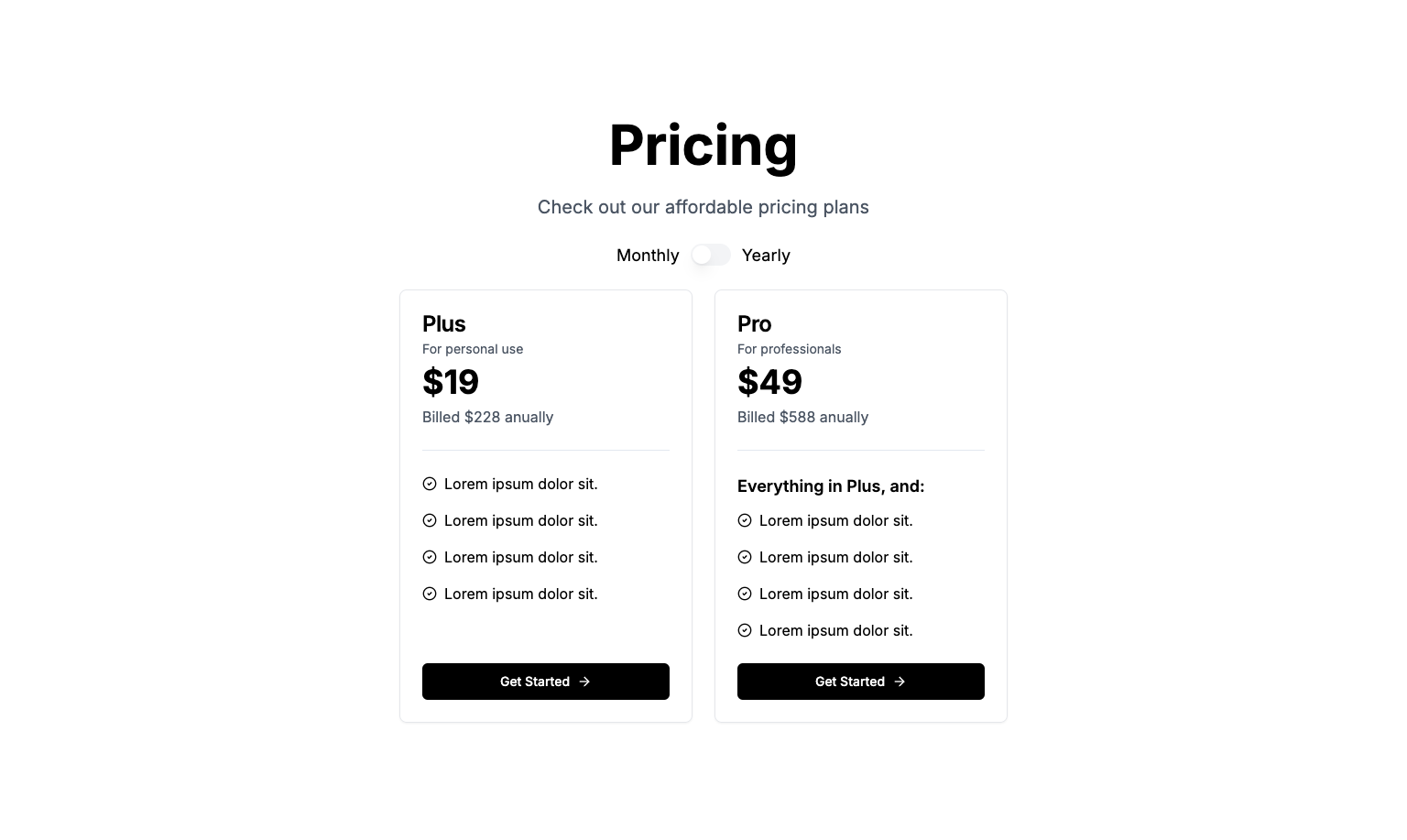Click second check-circle icon in Plus features

430,520
